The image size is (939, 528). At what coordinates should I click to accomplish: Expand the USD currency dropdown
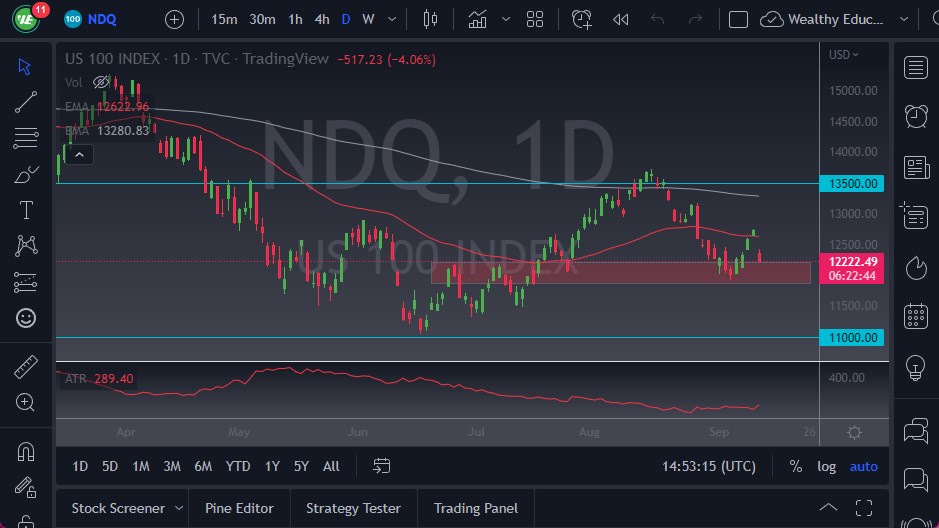tap(844, 55)
